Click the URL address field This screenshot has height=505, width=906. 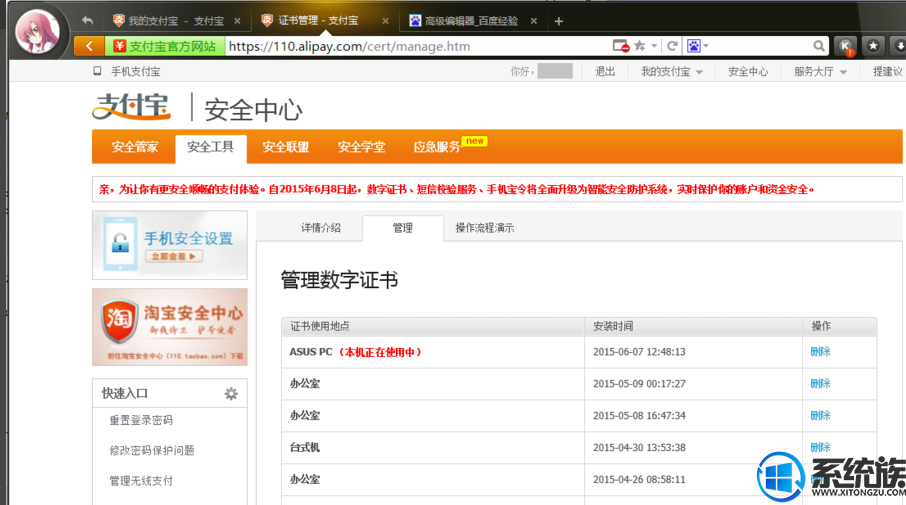[416, 46]
